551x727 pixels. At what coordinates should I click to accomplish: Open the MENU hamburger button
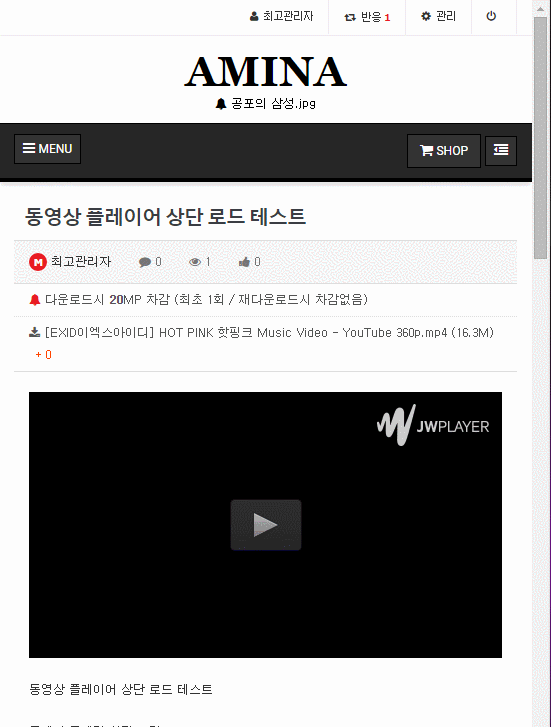[47, 149]
